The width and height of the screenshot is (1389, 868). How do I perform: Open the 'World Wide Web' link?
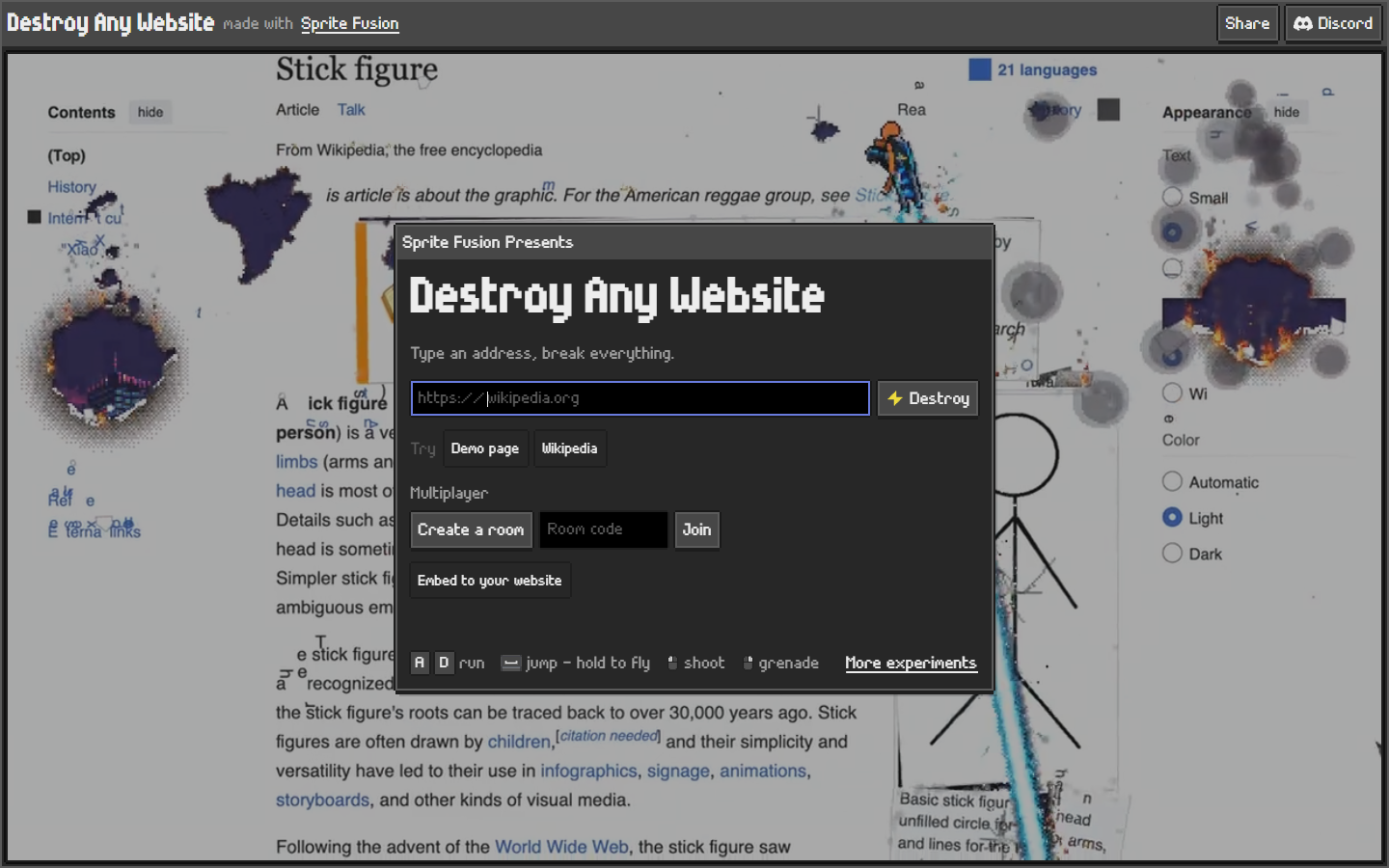(x=561, y=847)
